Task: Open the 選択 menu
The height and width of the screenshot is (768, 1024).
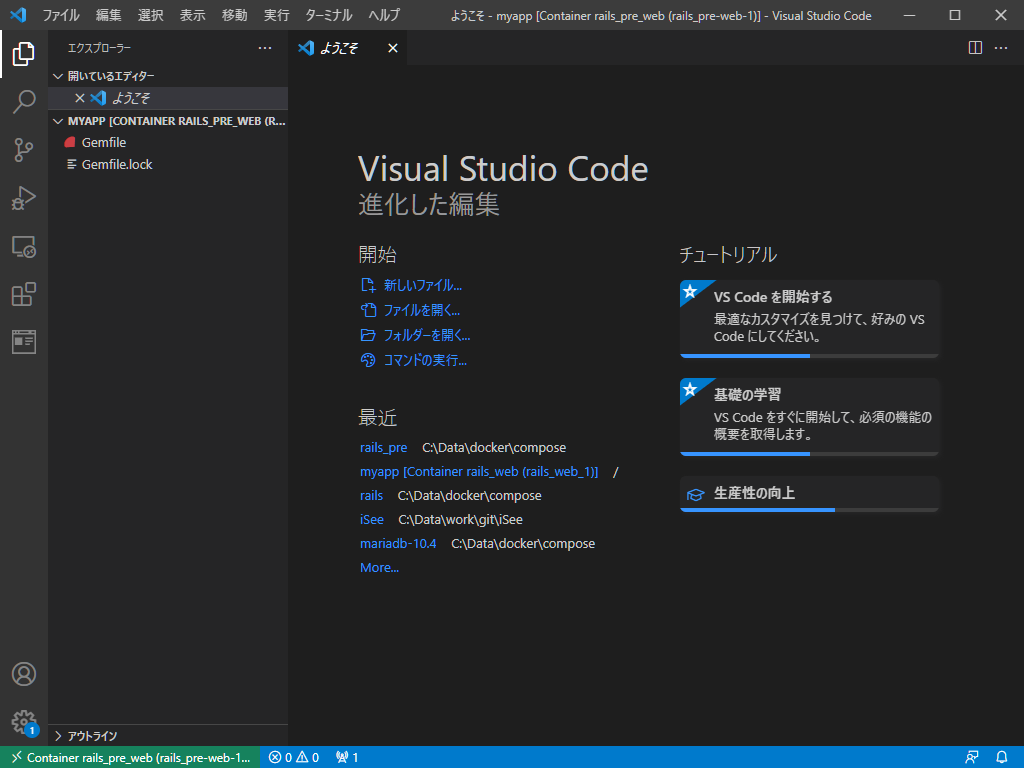Action: coord(150,15)
